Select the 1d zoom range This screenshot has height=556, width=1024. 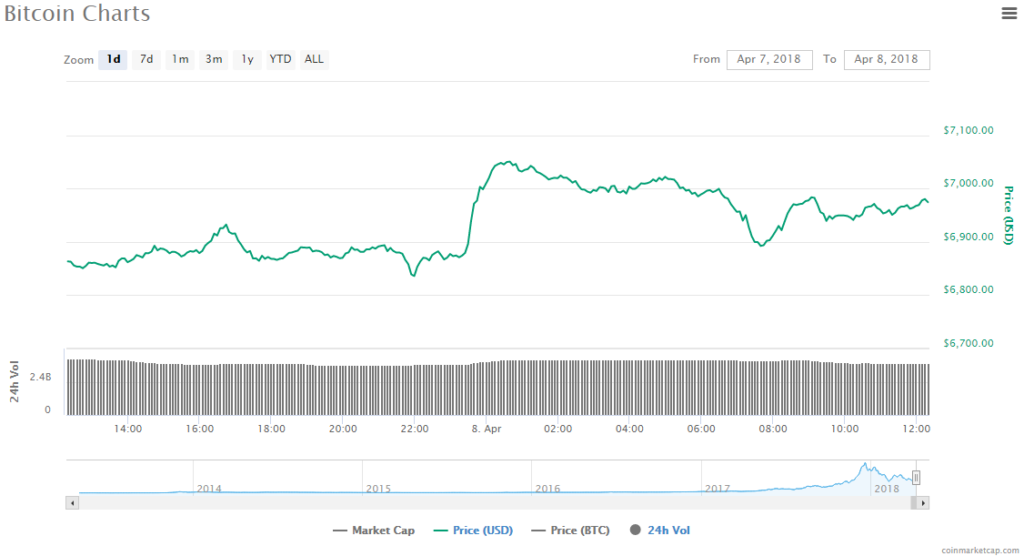[x=114, y=59]
